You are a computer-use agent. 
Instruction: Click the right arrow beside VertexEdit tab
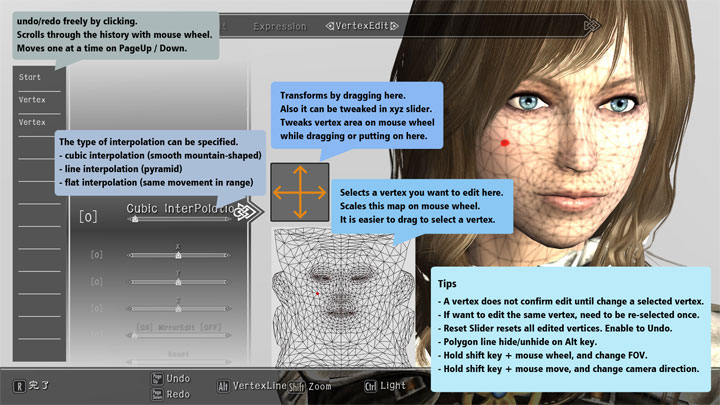click(394, 26)
